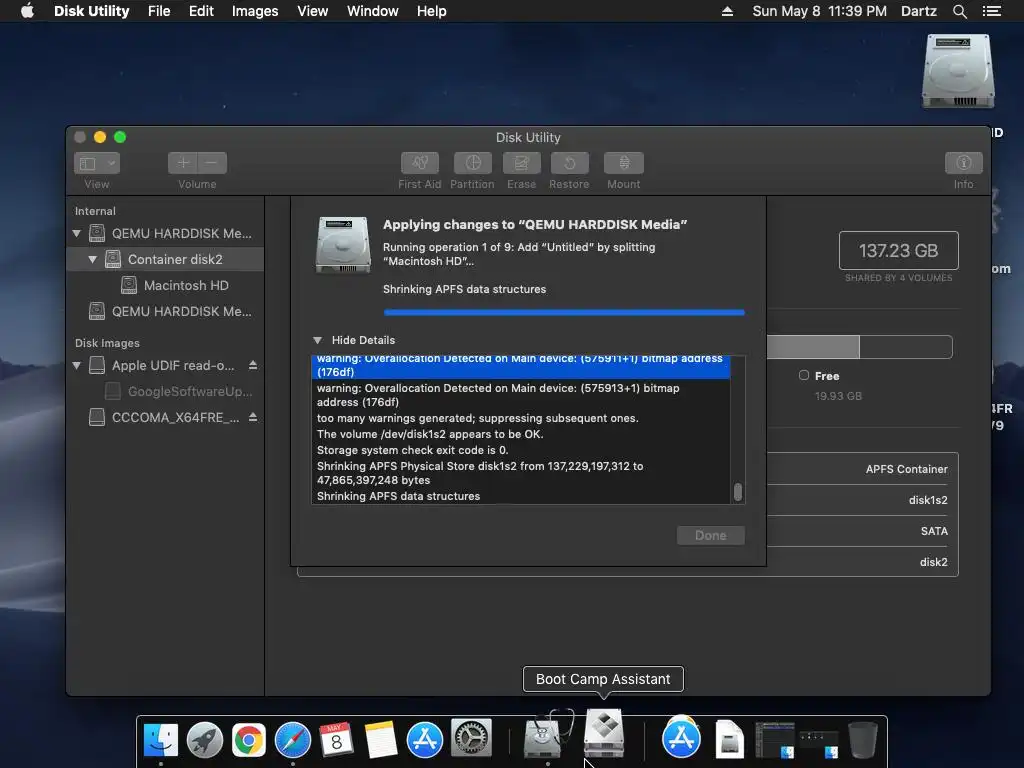Open the File menu
This screenshot has height=768, width=1024.
click(159, 11)
